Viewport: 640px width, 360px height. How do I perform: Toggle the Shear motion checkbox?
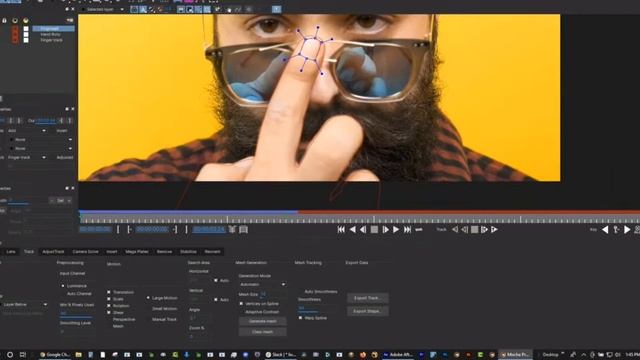tap(109, 312)
